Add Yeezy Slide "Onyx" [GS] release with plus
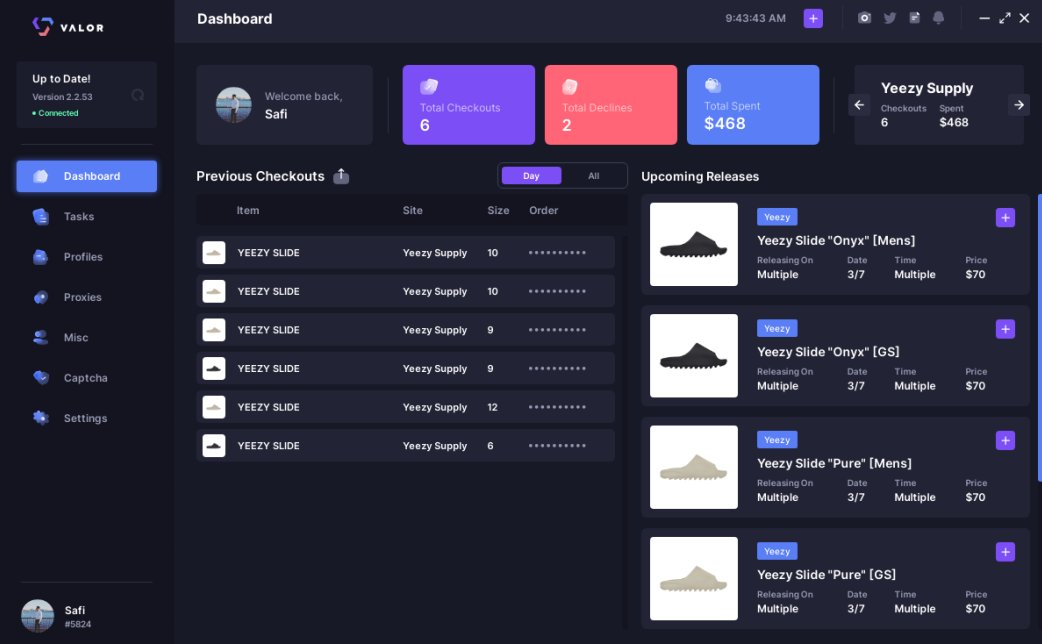Viewport: 1042px width, 644px height. click(x=1005, y=329)
